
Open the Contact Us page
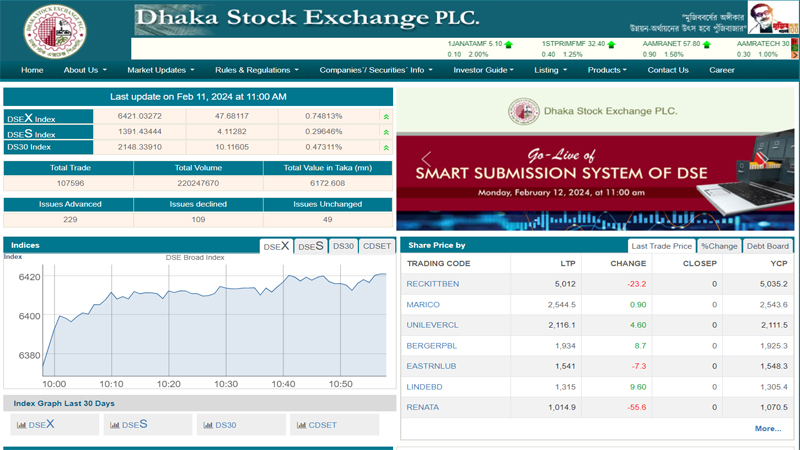(667, 70)
